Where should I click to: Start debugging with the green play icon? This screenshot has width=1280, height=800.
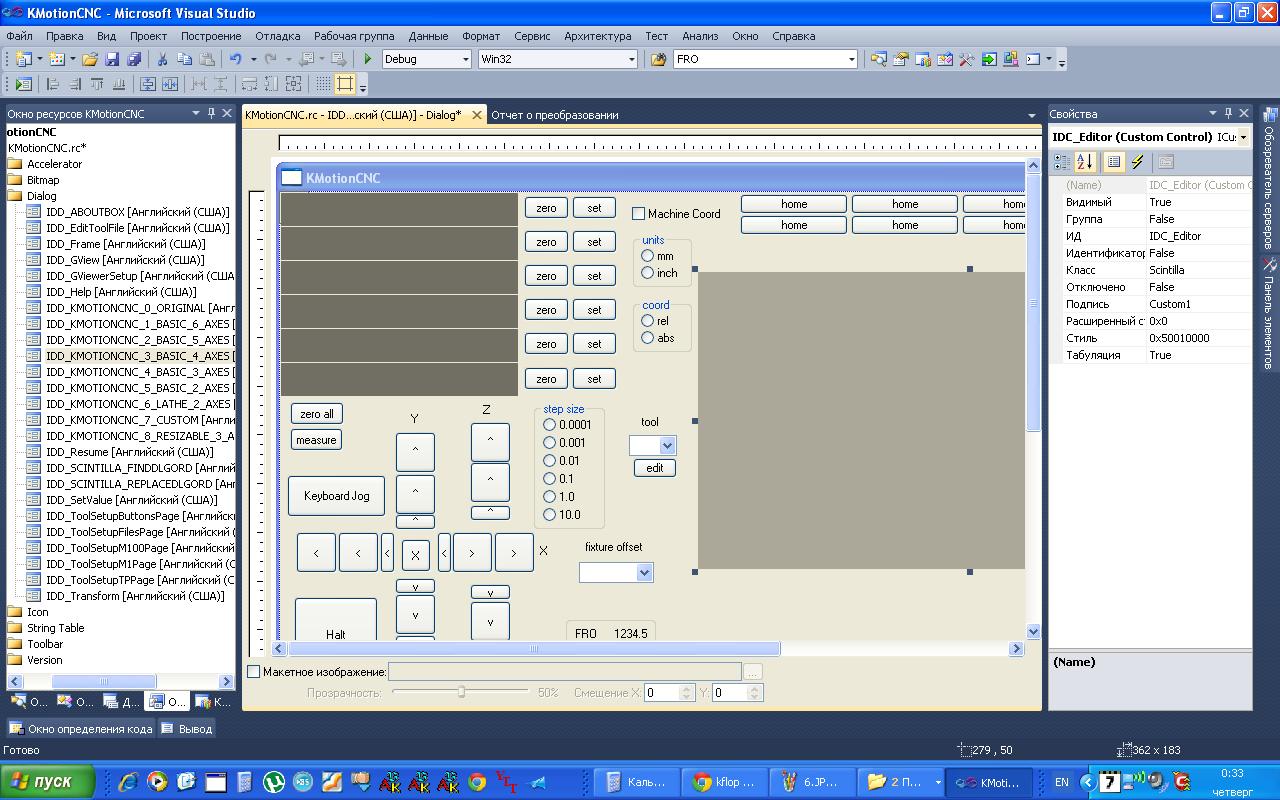click(368, 59)
